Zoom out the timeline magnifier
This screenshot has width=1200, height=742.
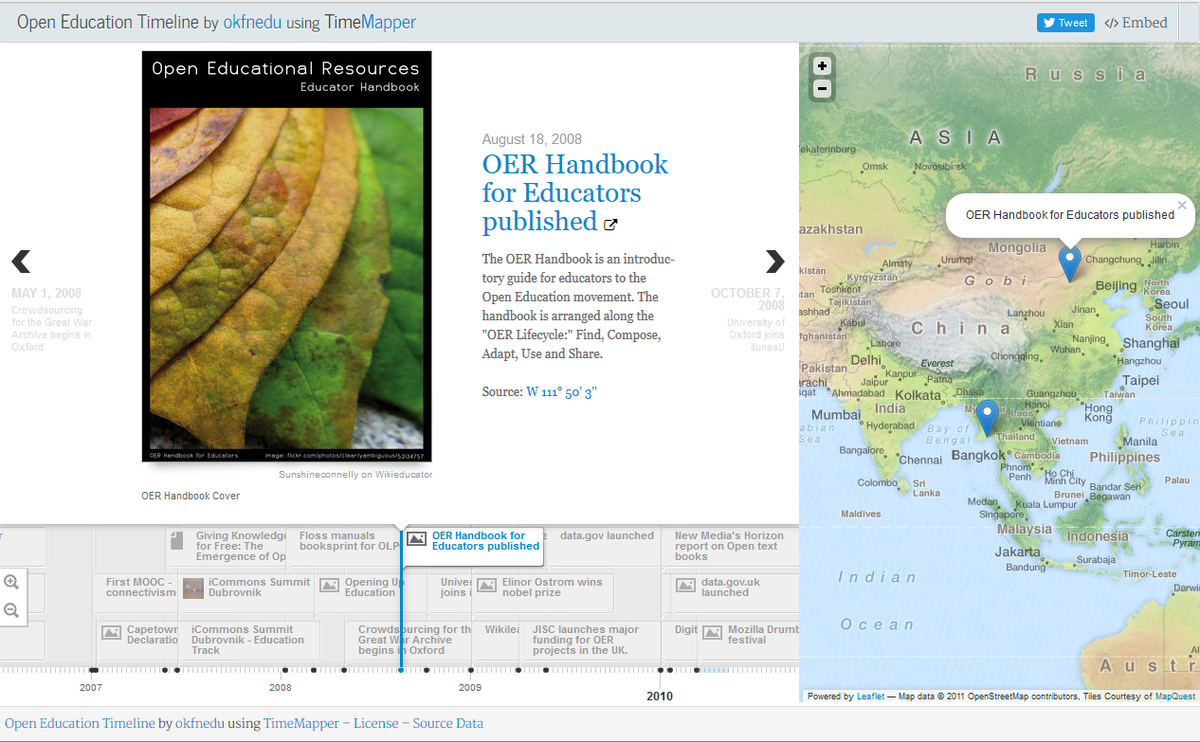click(x=11, y=610)
